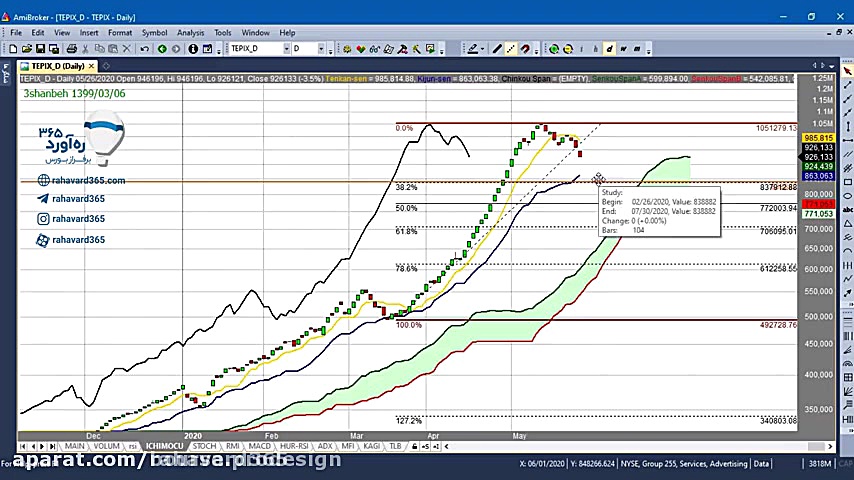Screen dimensions: 854x480
Task: Go back with the green left arrow
Action: click(x=162, y=49)
